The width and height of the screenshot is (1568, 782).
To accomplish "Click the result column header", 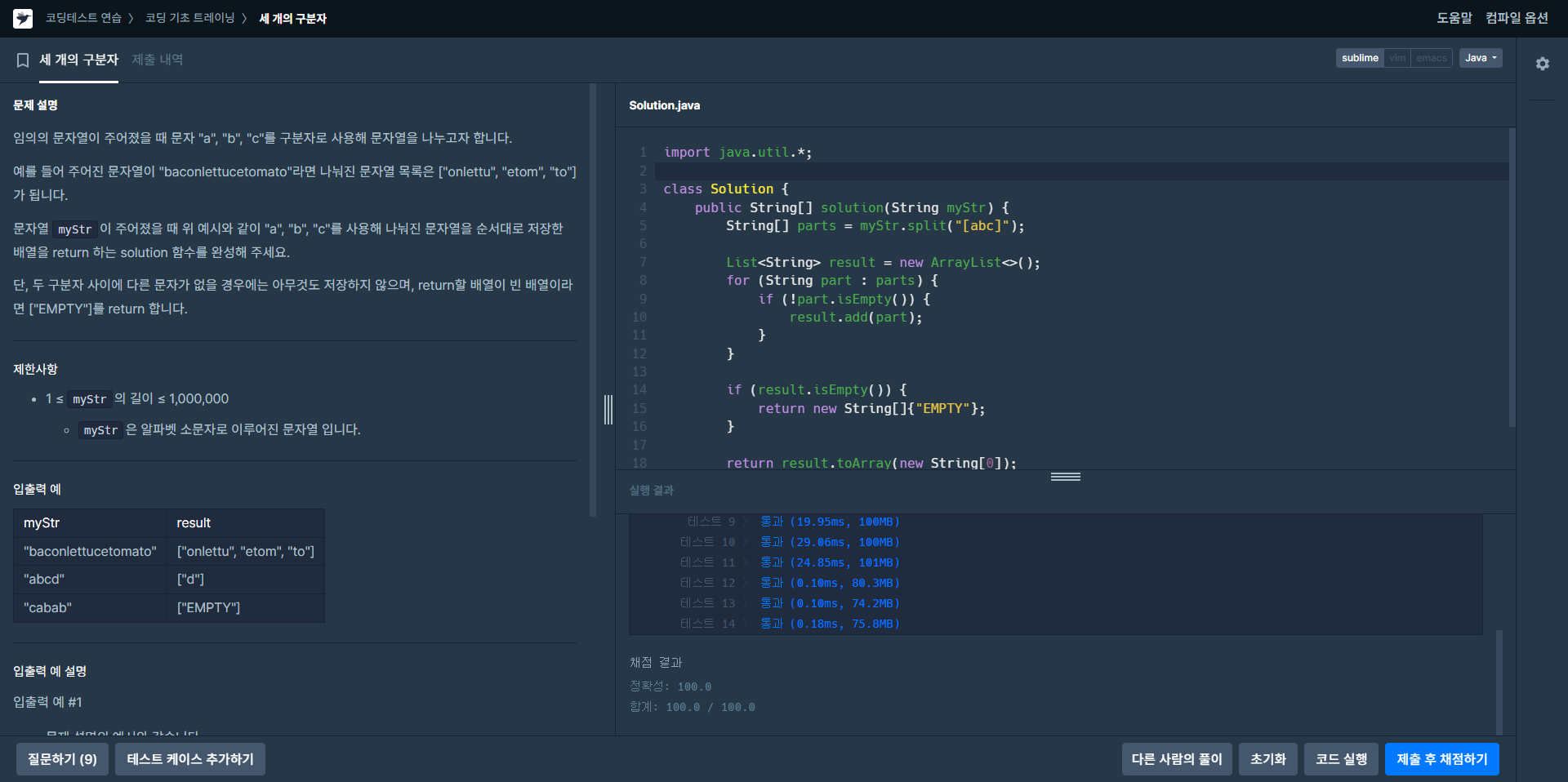I will coord(246,522).
